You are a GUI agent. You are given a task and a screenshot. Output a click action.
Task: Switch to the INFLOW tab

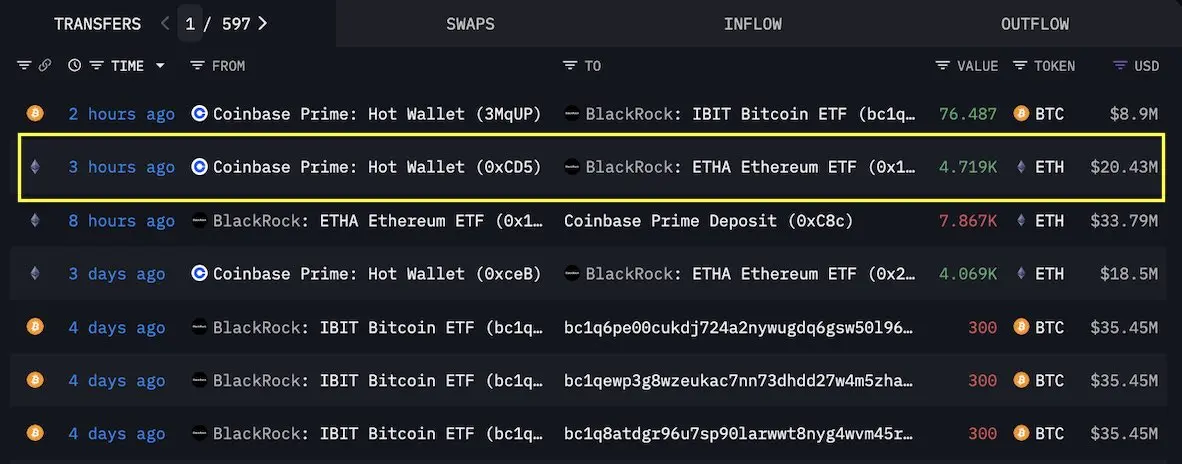[x=752, y=24]
